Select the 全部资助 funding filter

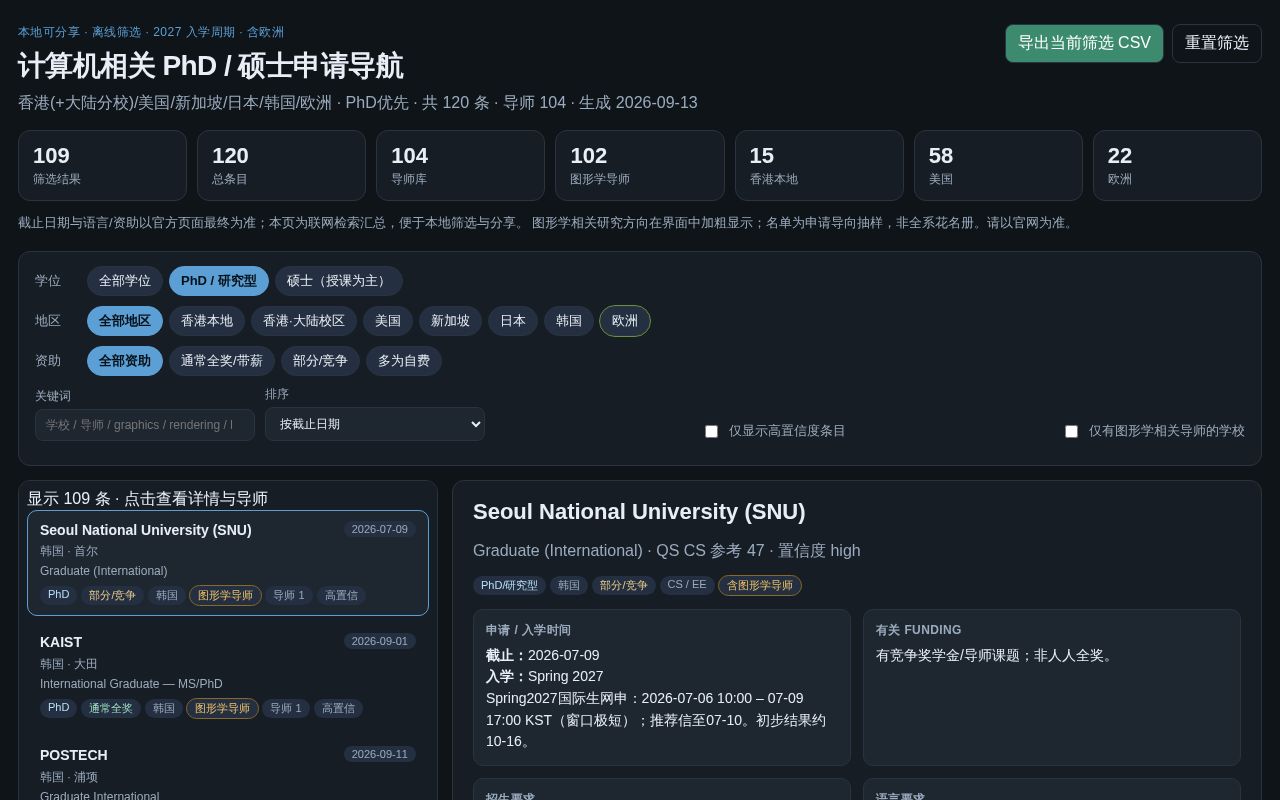(125, 361)
